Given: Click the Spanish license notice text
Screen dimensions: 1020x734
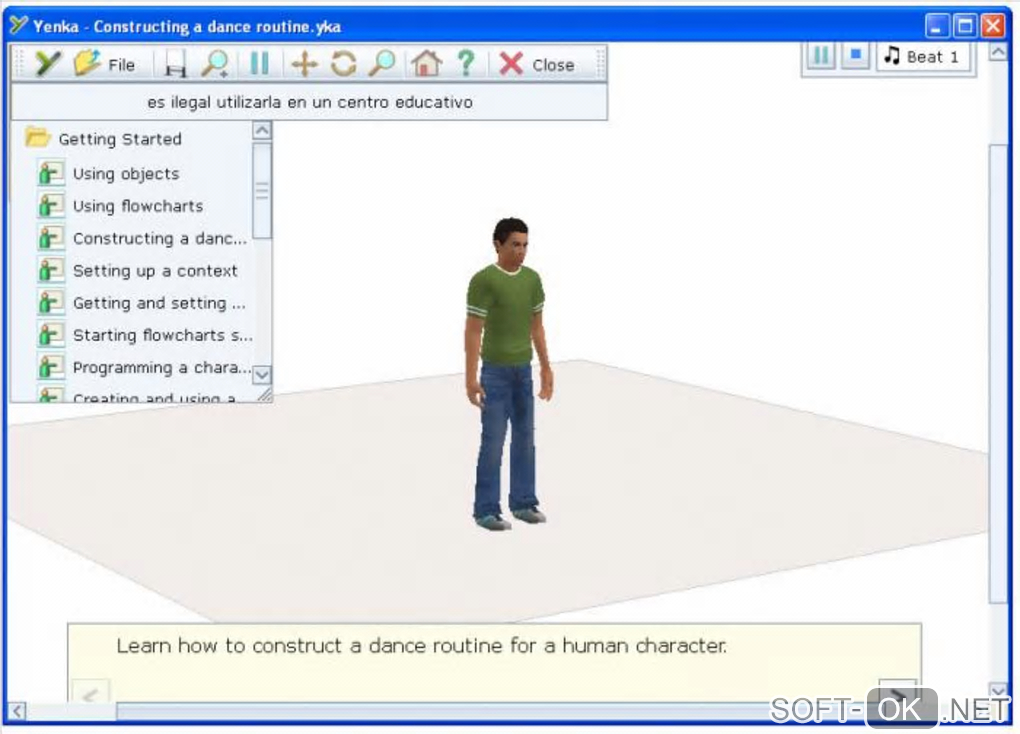Looking at the screenshot, I should tap(310, 102).
